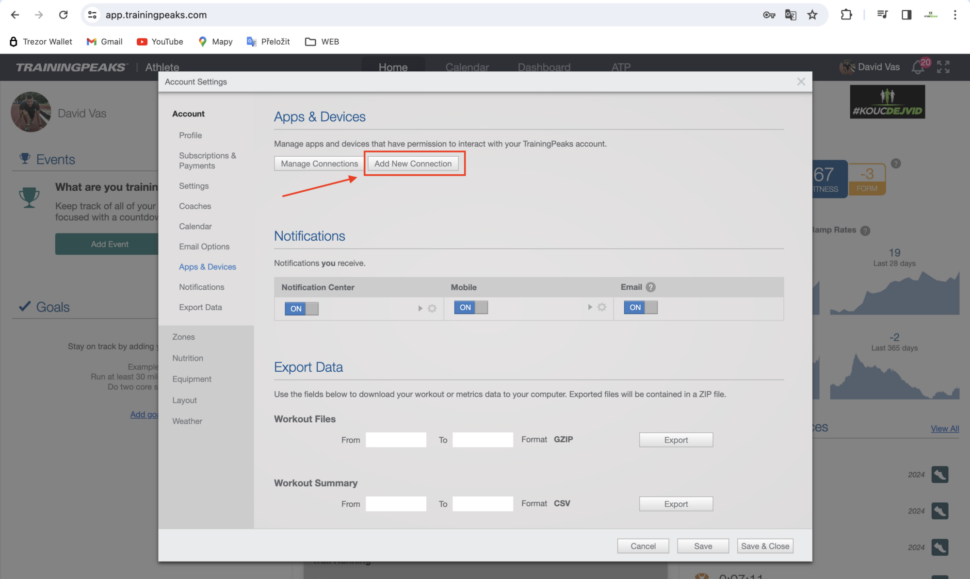Click the TrainingPeaks logo
This screenshot has height=579, width=970.
71,67
